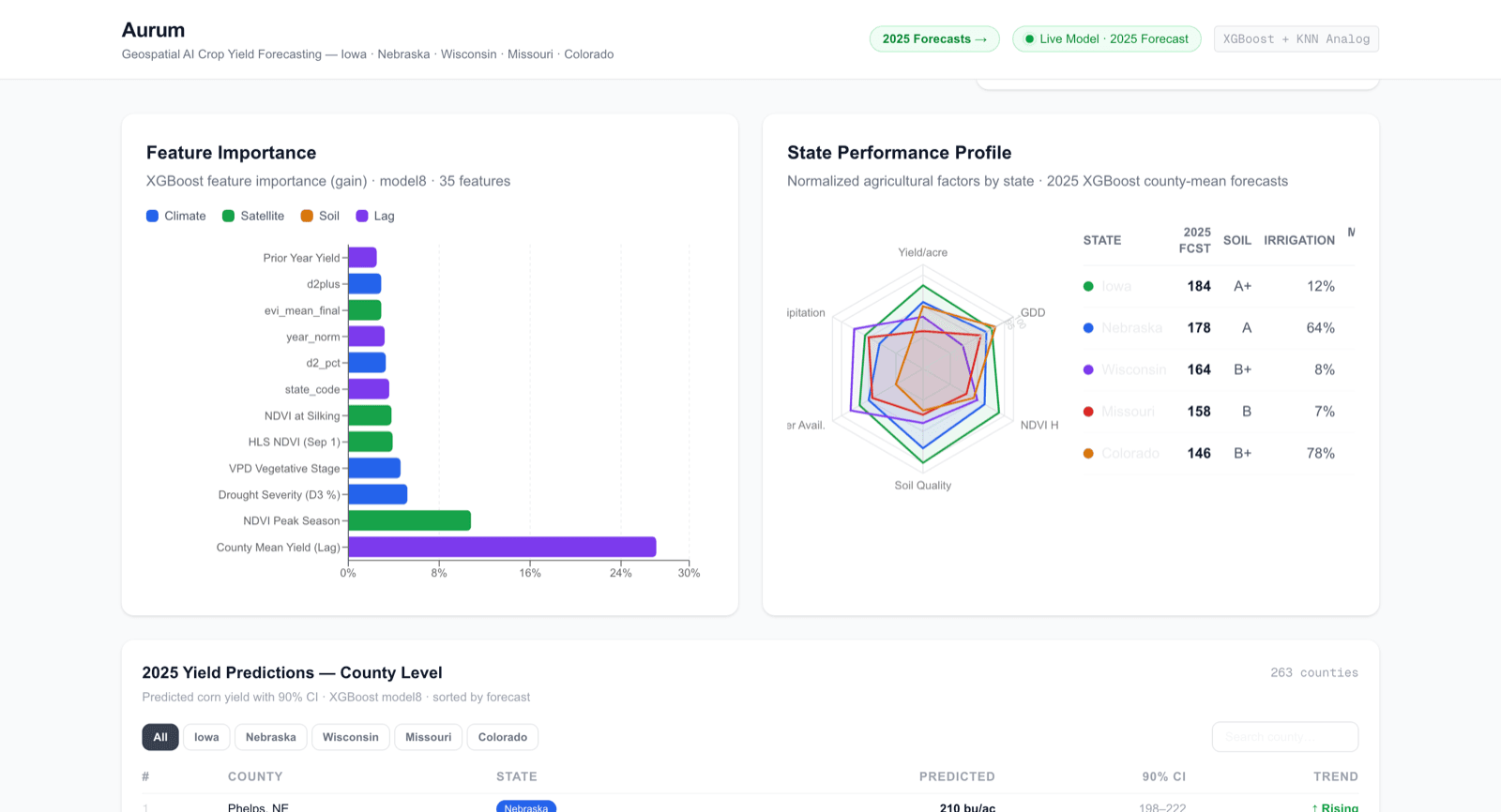1501x812 pixels.
Task: Select the 184 forecast value
Action: pyautogui.click(x=1199, y=286)
